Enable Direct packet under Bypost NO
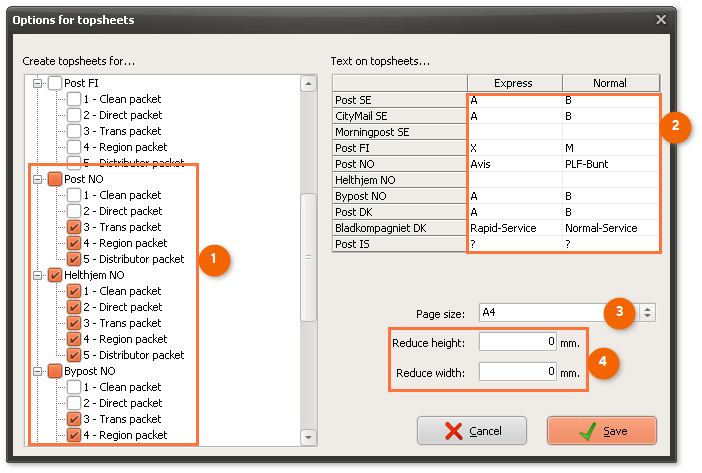Screen dimensions: 702x473 [x=74, y=403]
